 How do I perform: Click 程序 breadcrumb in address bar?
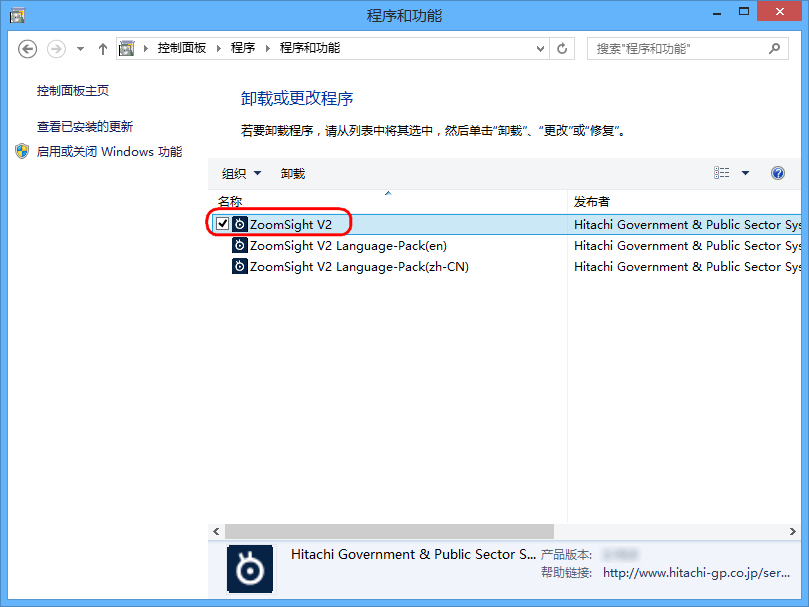coord(242,48)
